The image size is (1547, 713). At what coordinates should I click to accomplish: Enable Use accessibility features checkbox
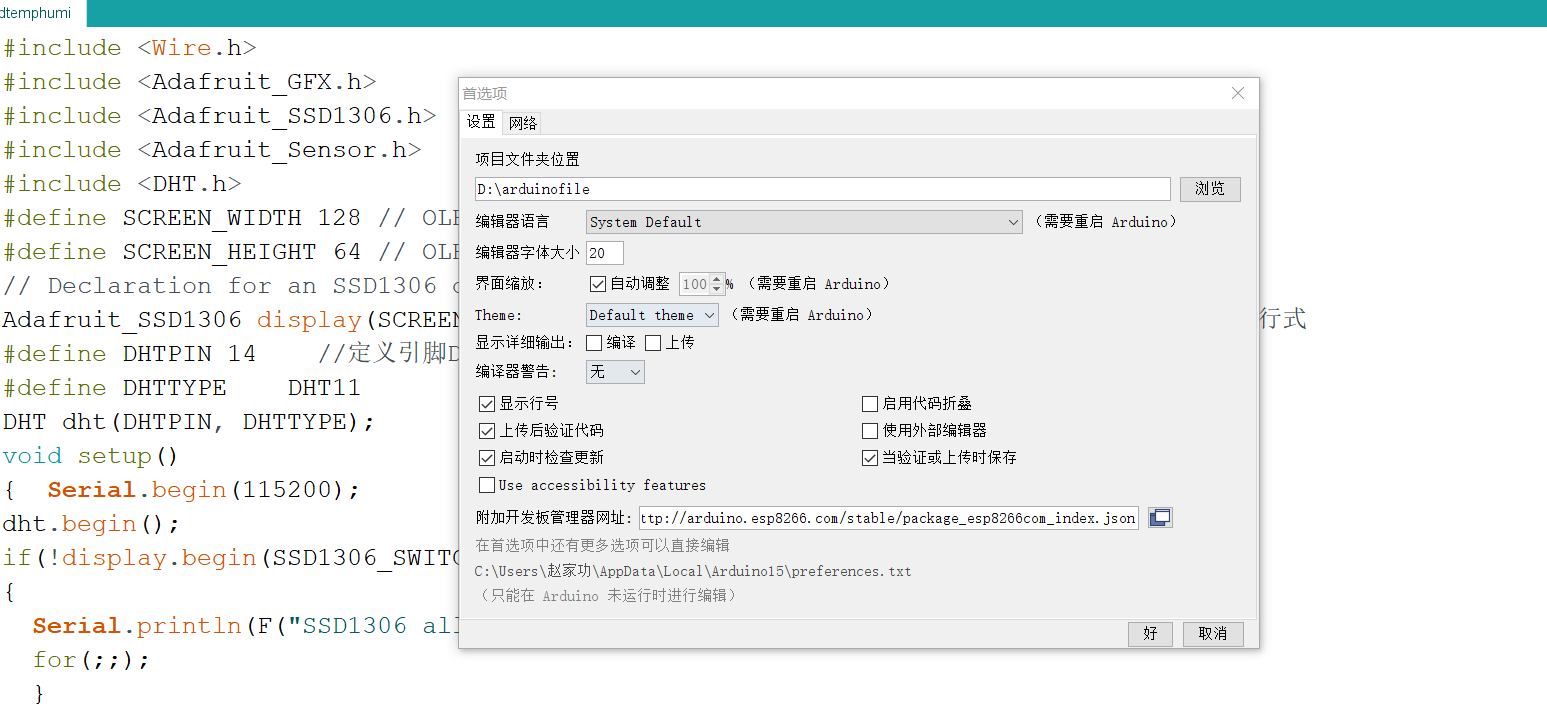487,485
